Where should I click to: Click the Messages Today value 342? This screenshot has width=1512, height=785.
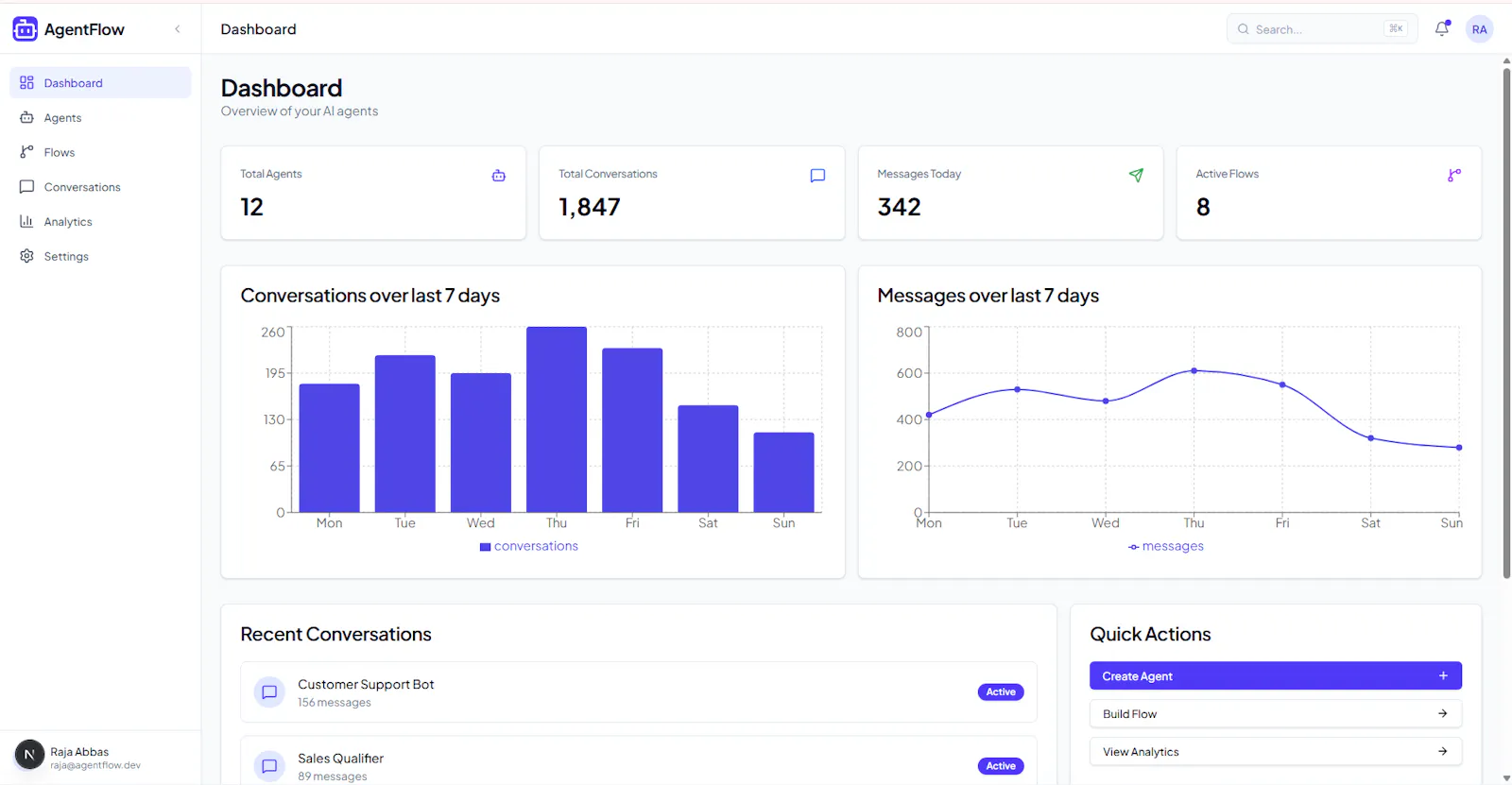click(899, 207)
